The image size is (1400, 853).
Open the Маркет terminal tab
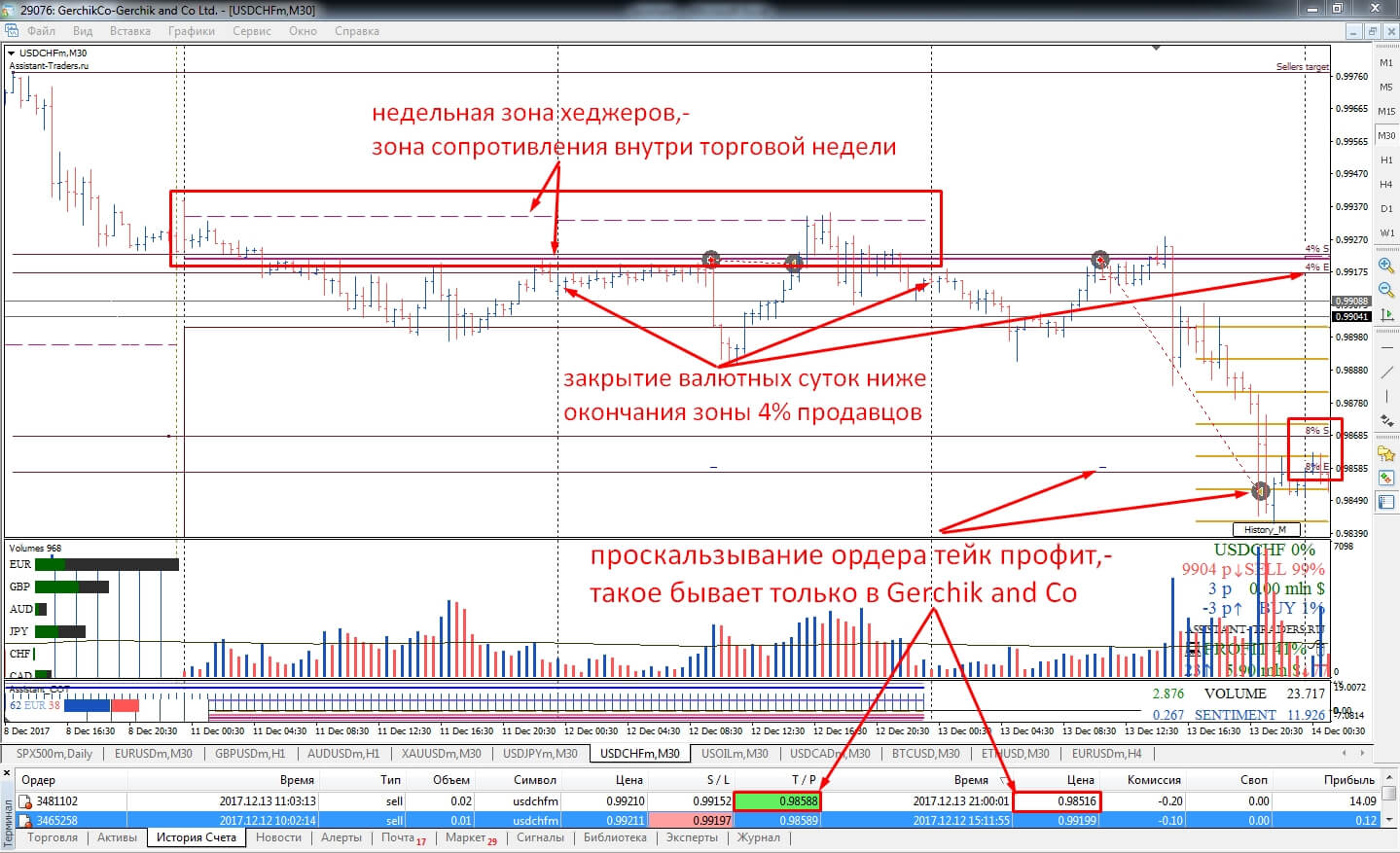click(x=471, y=837)
